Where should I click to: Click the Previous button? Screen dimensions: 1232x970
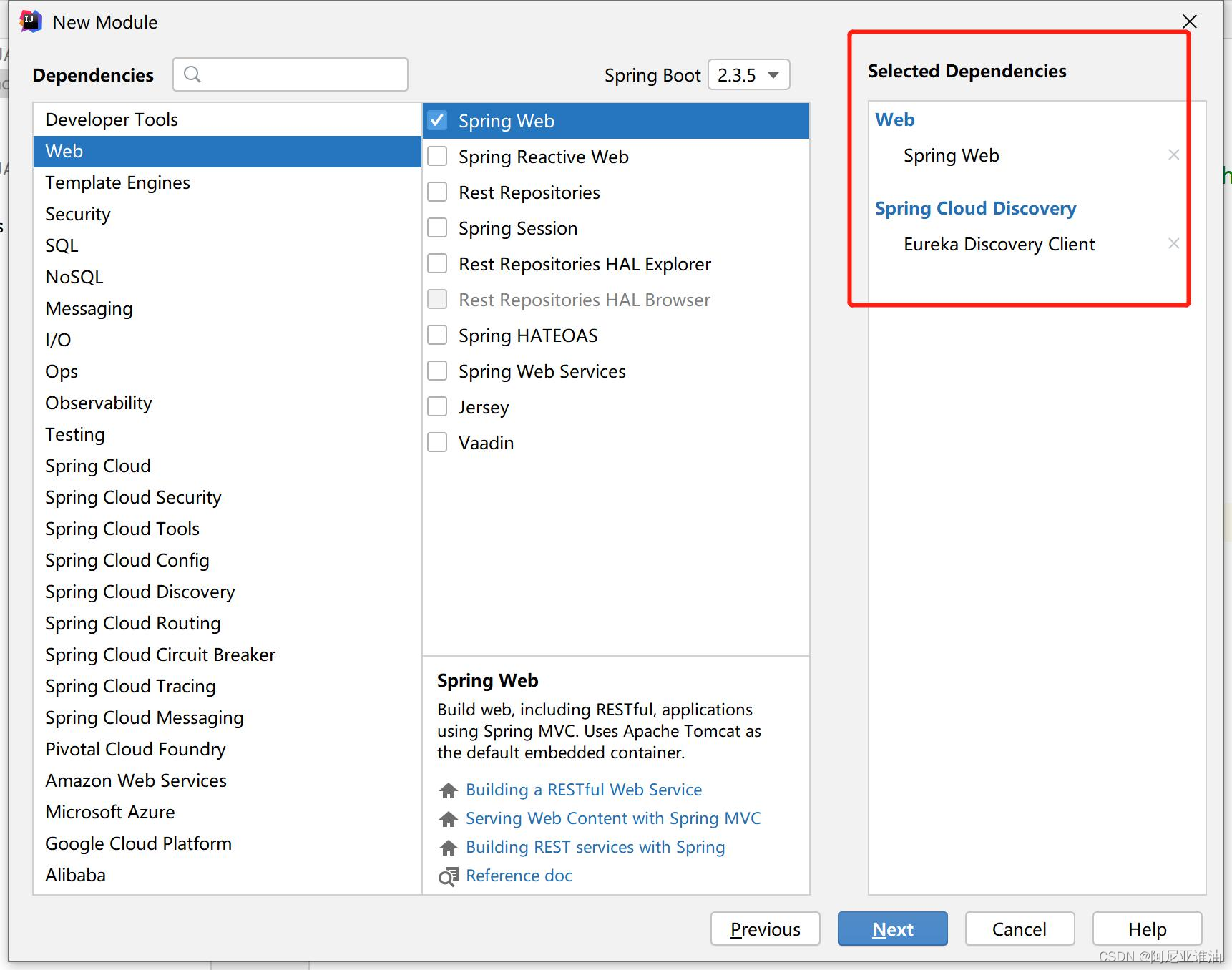coord(765,929)
